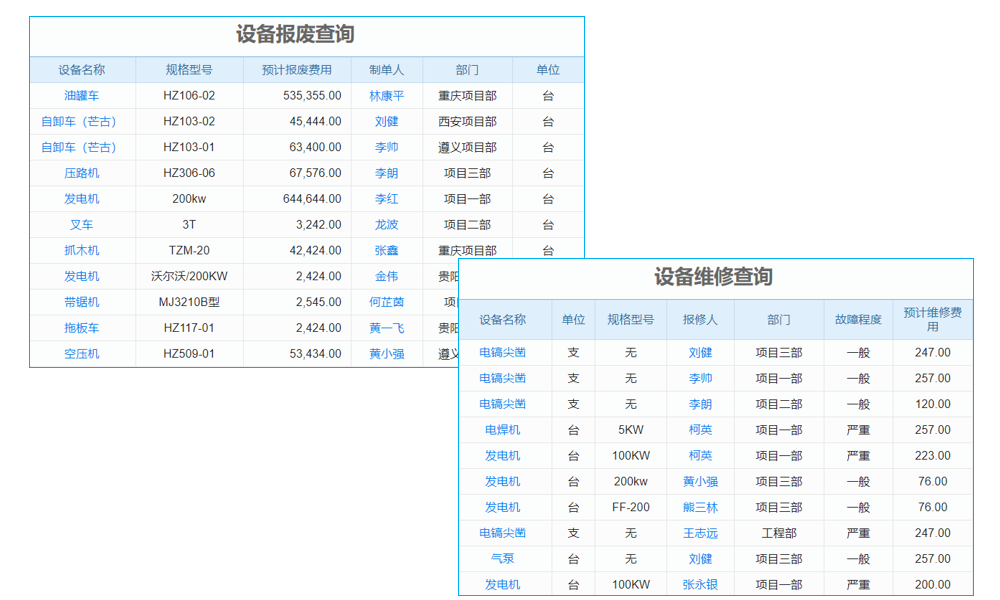This screenshot has height=600, width=1000.
Task: Click the 黄小强 reporter link in repair table
Action: click(x=700, y=481)
